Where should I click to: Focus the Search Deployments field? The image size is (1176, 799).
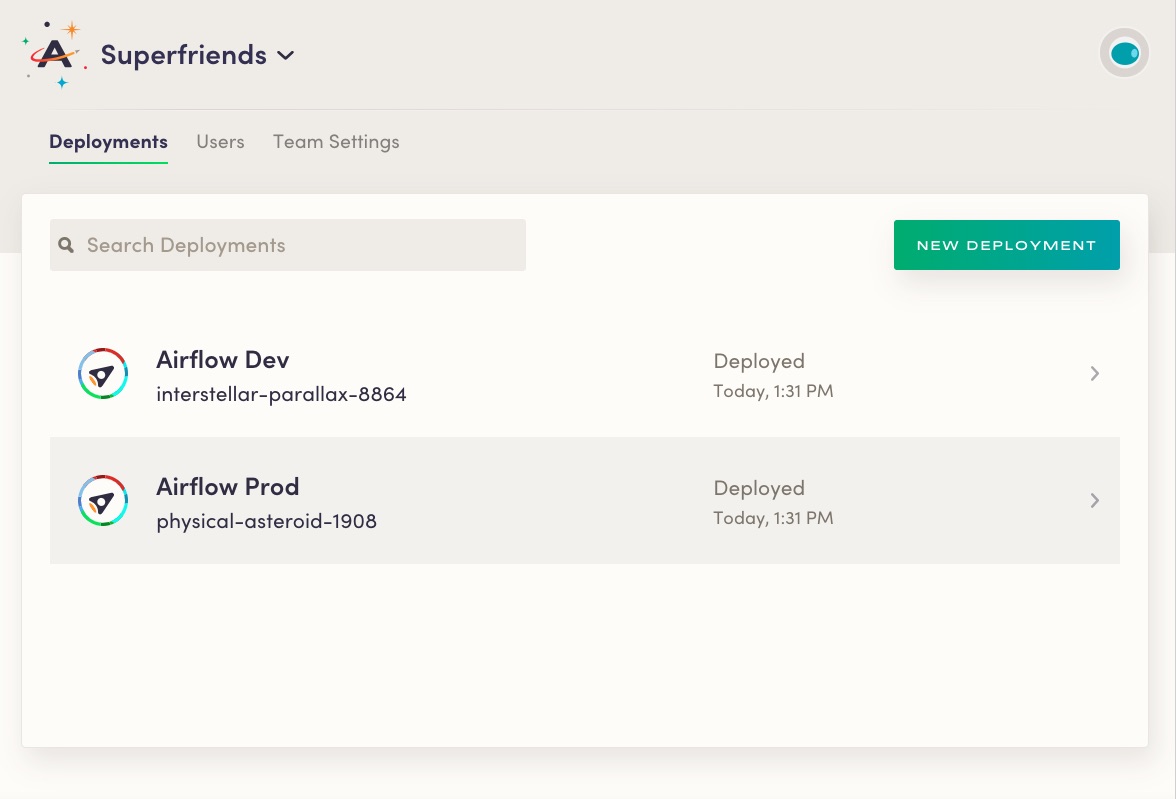300,245
